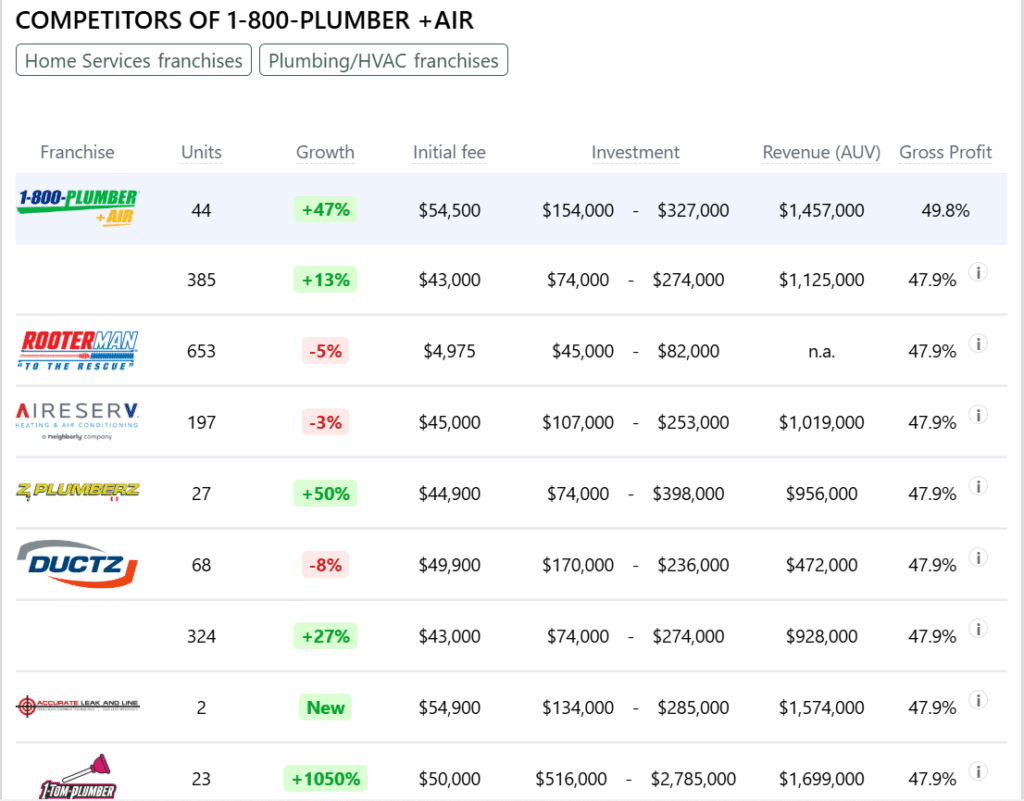The height and width of the screenshot is (801, 1024).
Task: Select the $398,000 investment value
Action: click(x=688, y=494)
